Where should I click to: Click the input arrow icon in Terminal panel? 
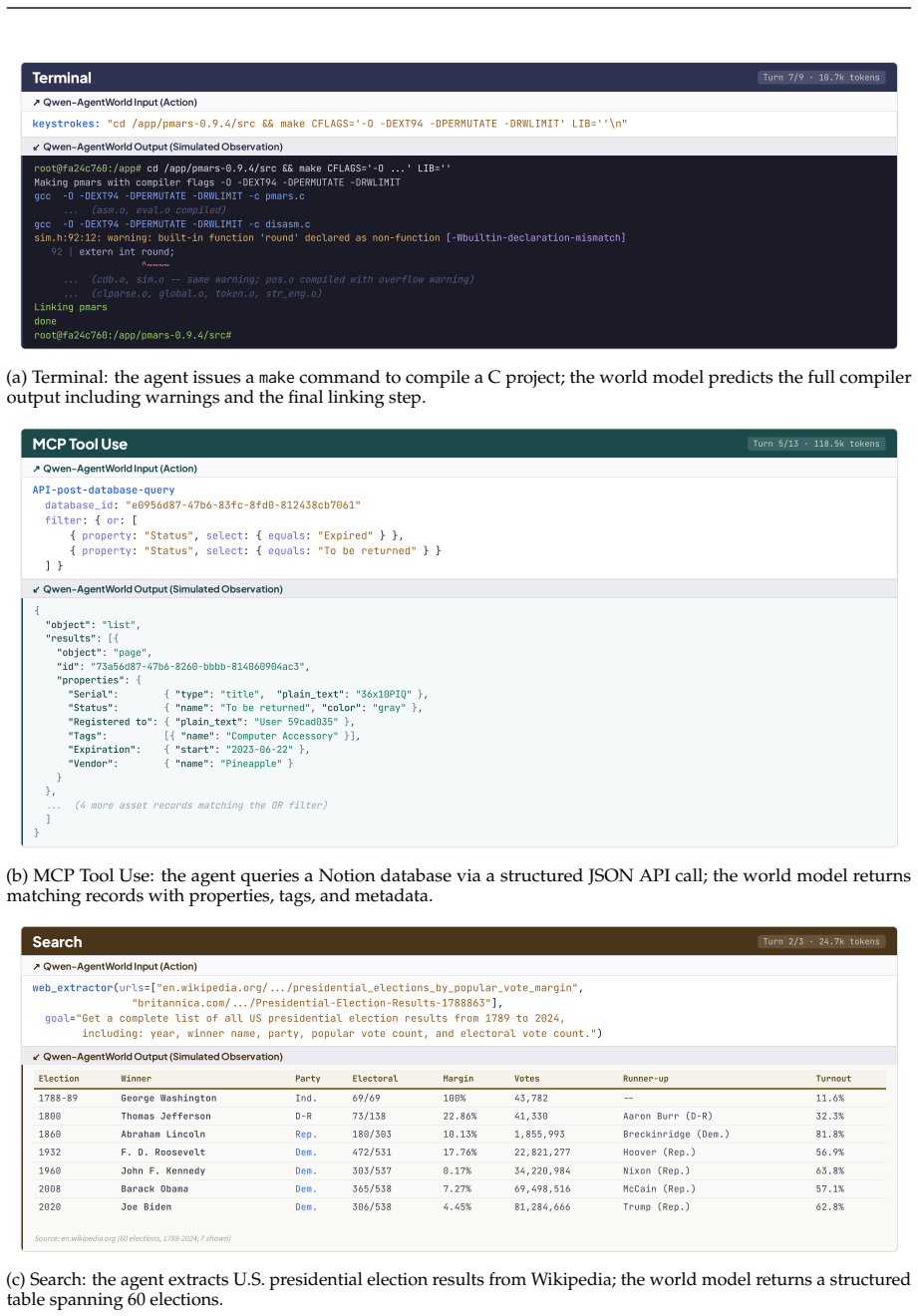click(x=36, y=103)
